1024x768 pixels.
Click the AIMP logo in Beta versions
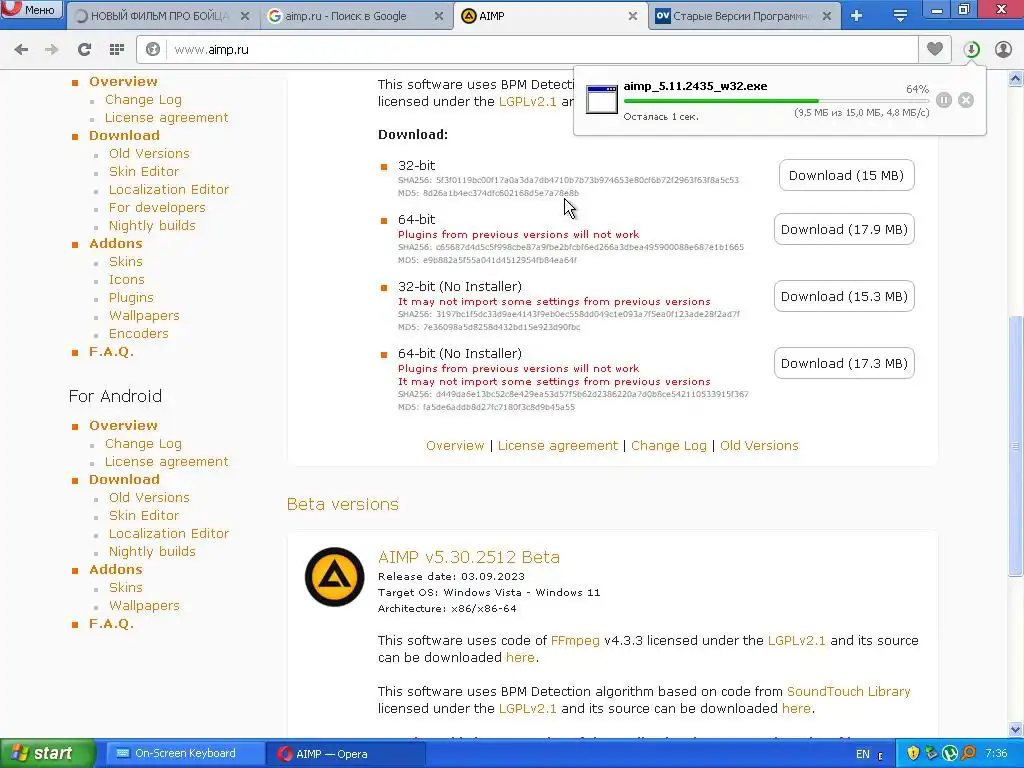(x=334, y=577)
